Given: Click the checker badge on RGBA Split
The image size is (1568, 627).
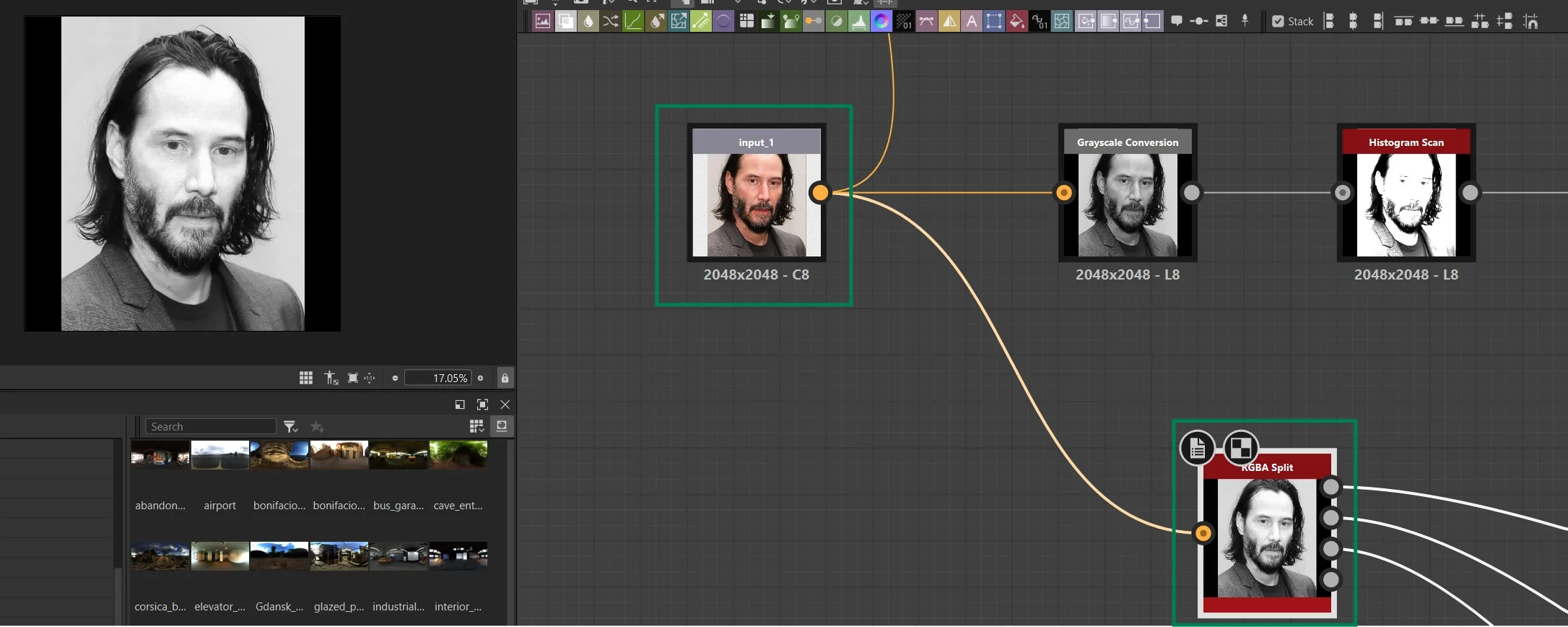Looking at the screenshot, I should click(1241, 449).
